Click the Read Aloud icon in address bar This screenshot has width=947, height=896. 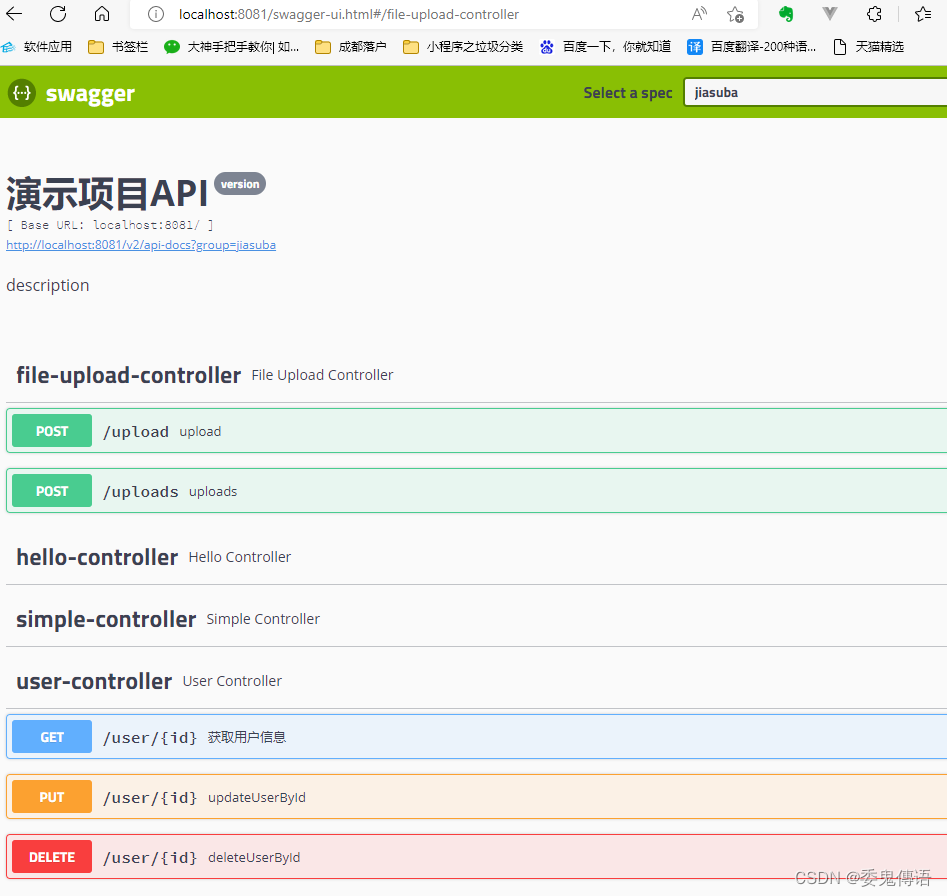[x=698, y=14]
